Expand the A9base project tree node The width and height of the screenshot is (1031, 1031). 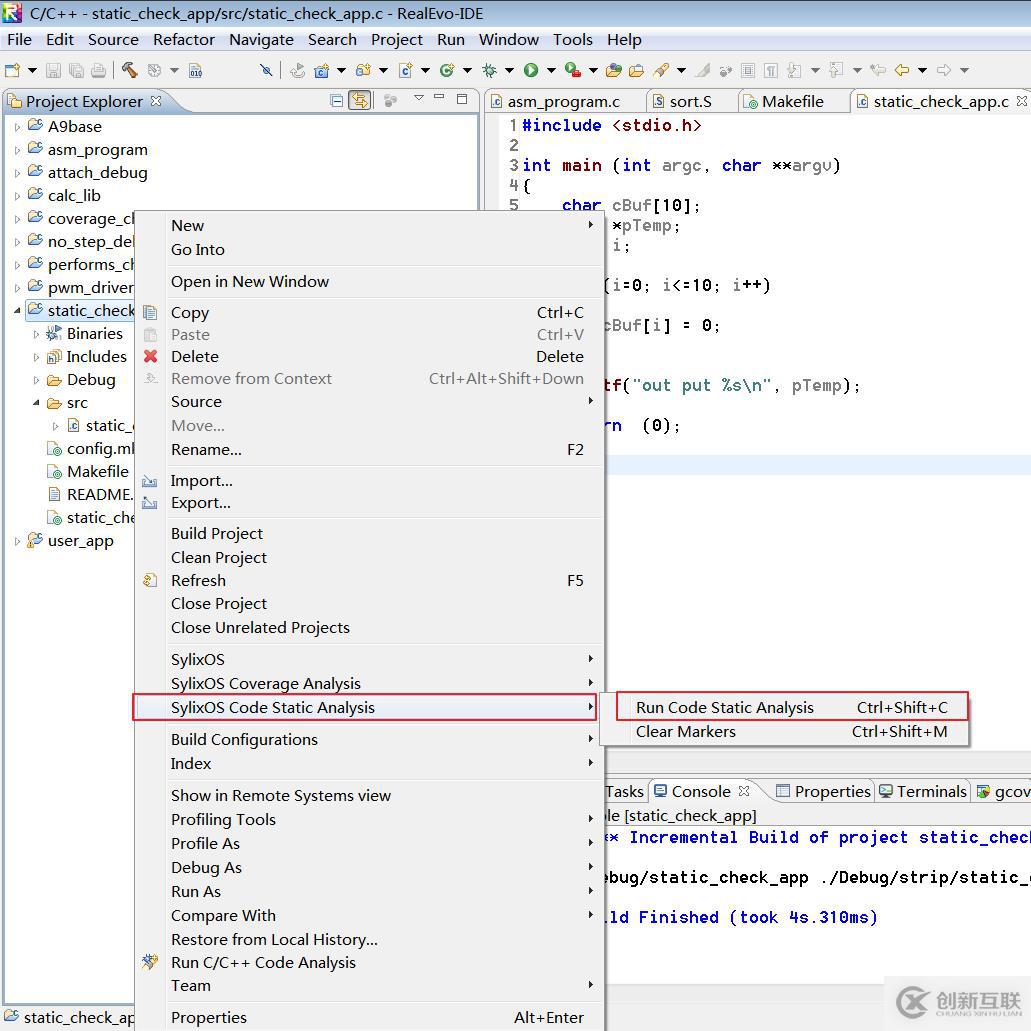tap(17, 127)
